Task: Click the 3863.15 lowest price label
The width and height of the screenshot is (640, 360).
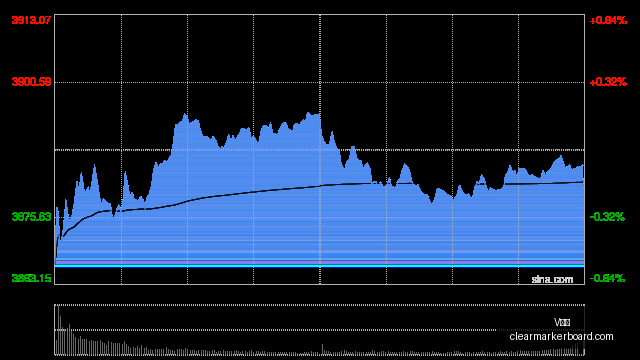Action: pos(31,278)
